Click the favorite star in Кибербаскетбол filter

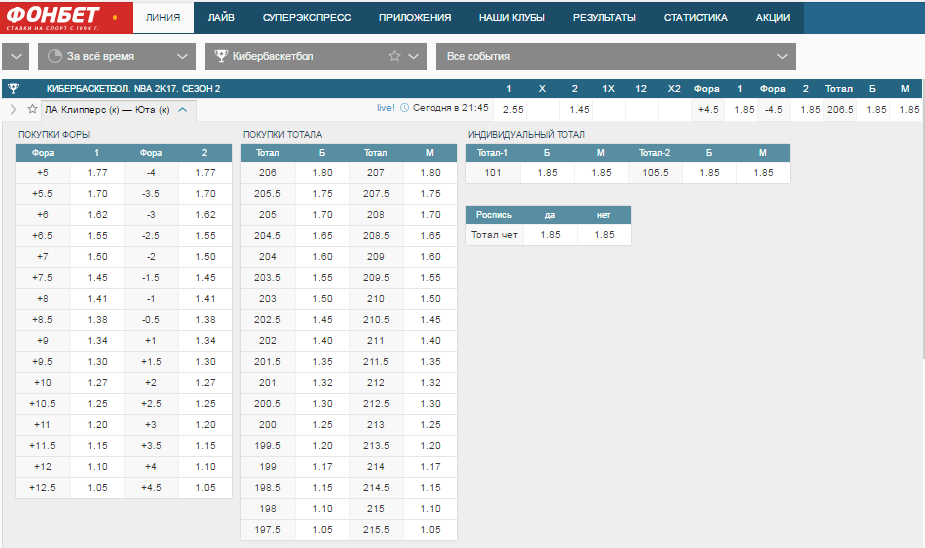click(394, 56)
